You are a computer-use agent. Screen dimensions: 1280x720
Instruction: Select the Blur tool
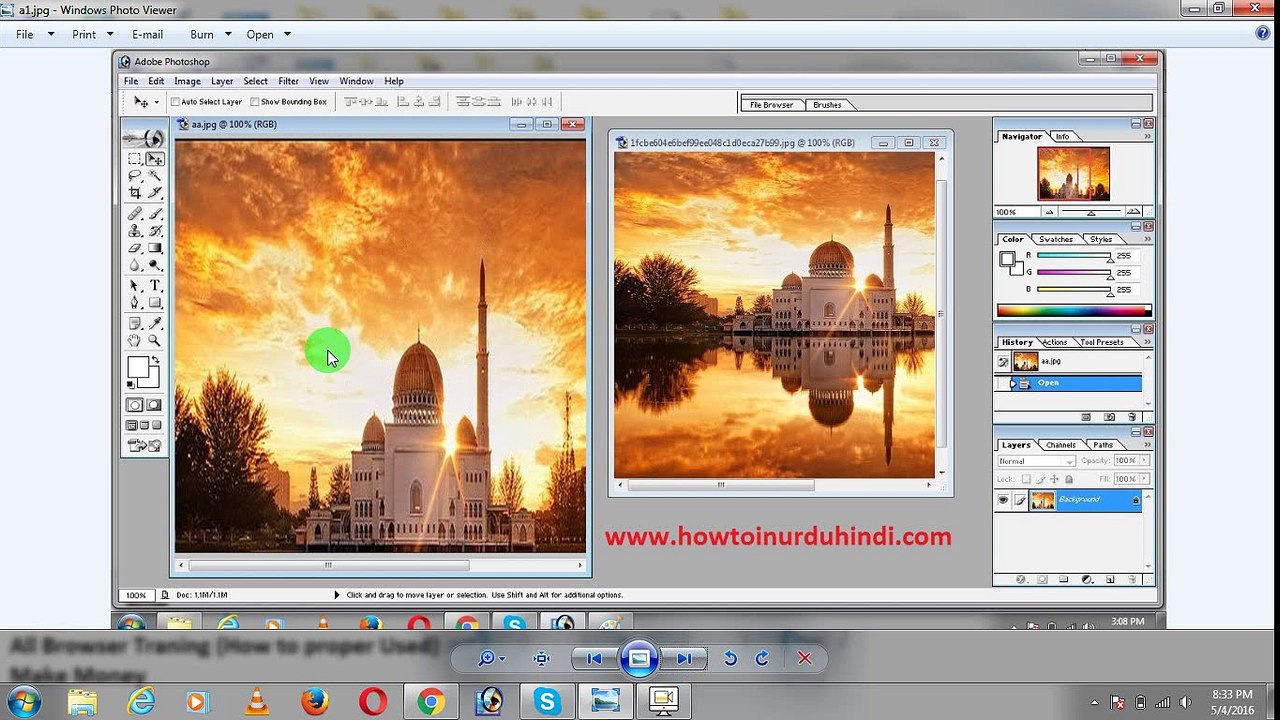coord(135,265)
